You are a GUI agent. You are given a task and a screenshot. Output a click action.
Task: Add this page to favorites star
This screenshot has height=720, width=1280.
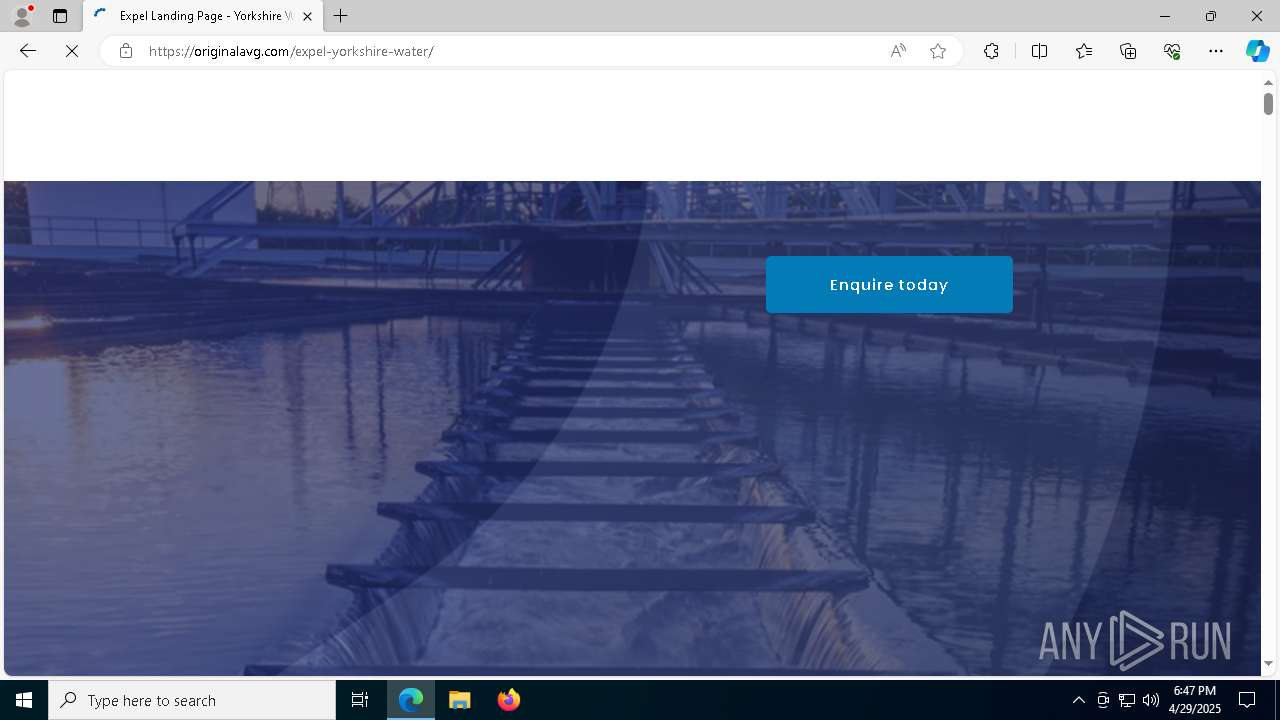pos(938,51)
